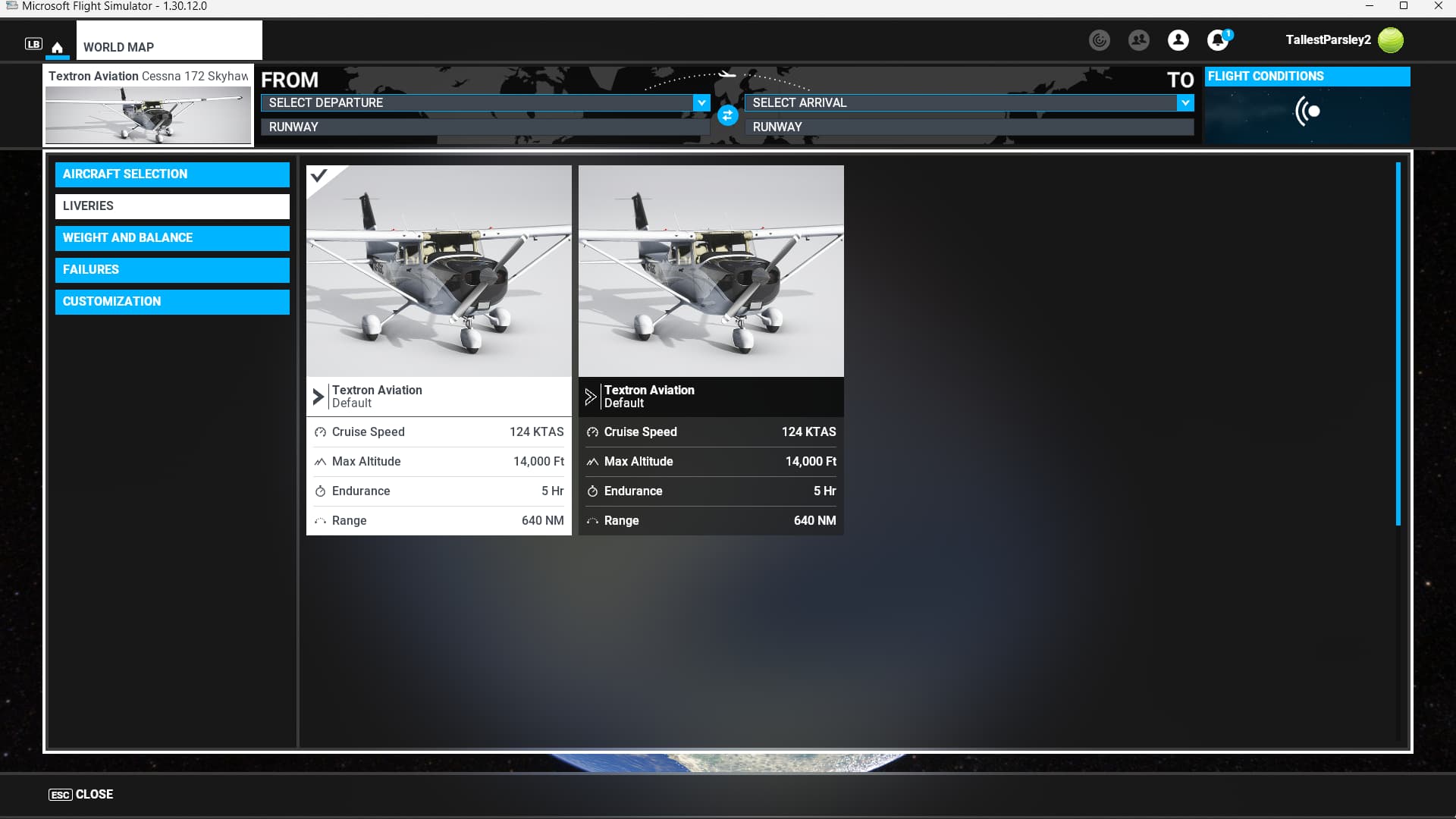1456x819 pixels.
Task: Click the Aircraft Selection button
Action: (x=172, y=174)
